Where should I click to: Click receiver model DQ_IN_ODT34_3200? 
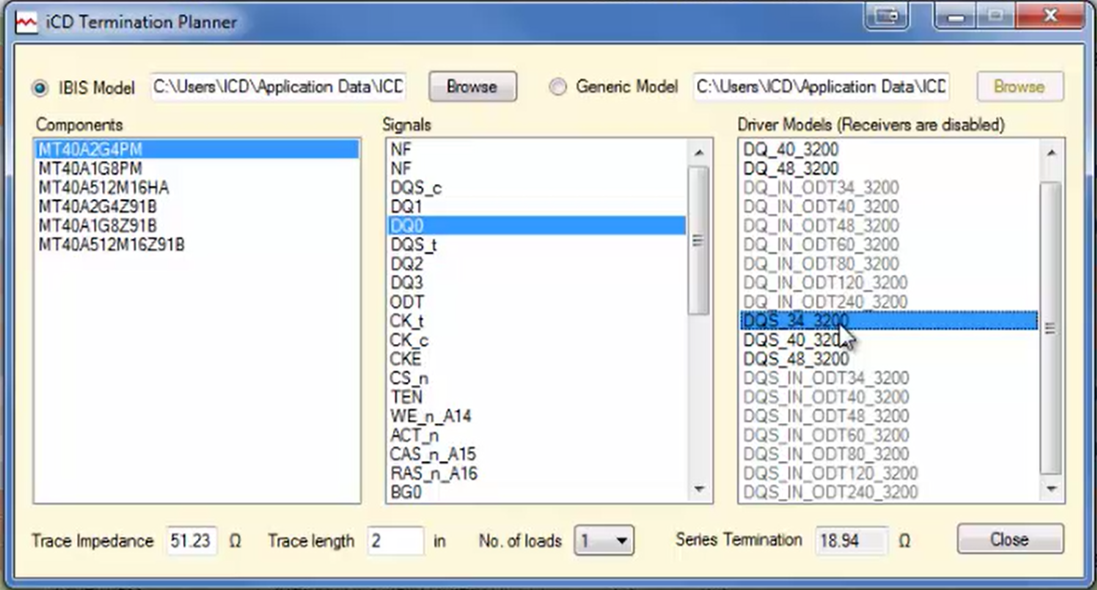click(889, 188)
